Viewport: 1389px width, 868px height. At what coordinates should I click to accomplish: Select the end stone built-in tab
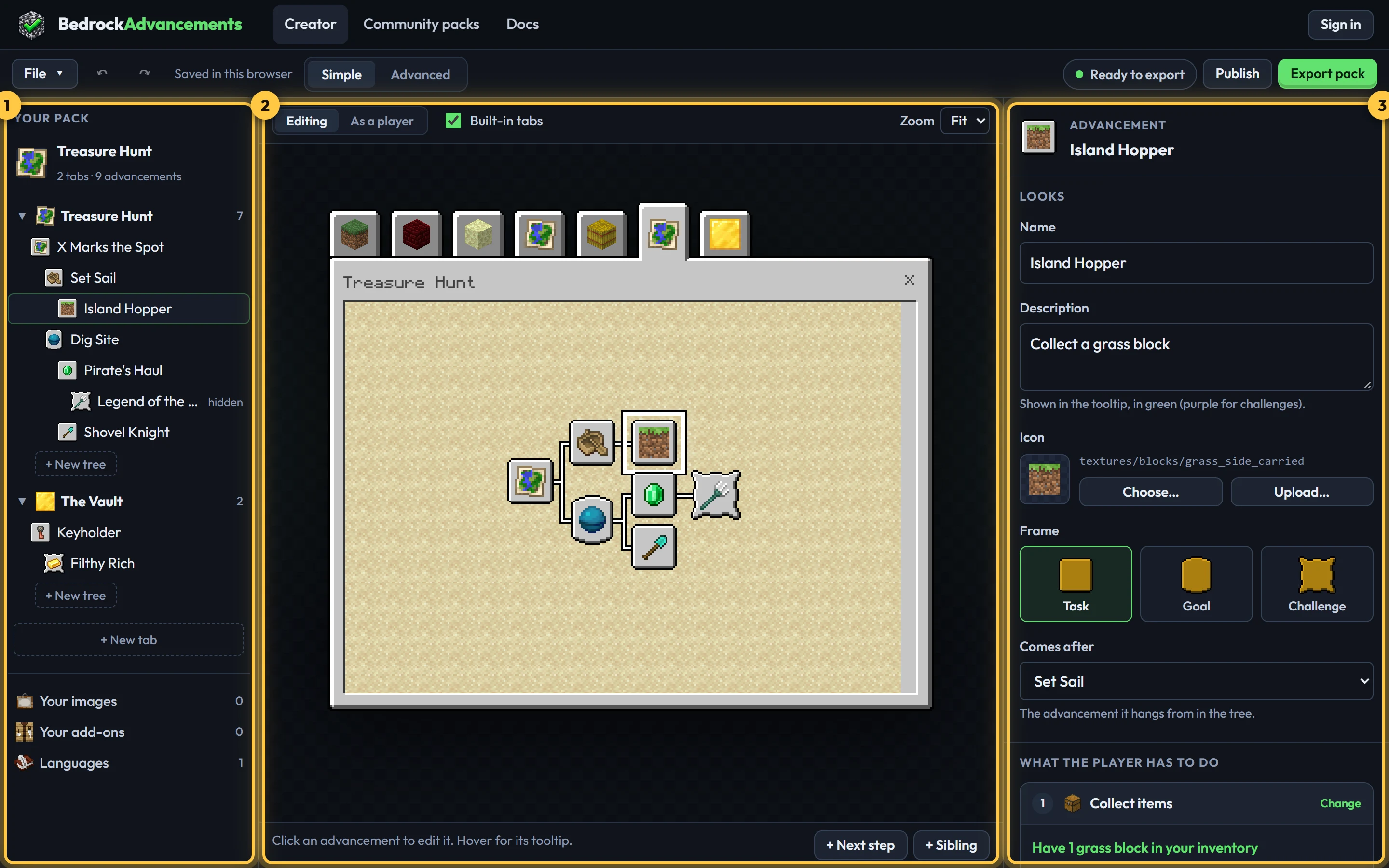click(x=478, y=234)
